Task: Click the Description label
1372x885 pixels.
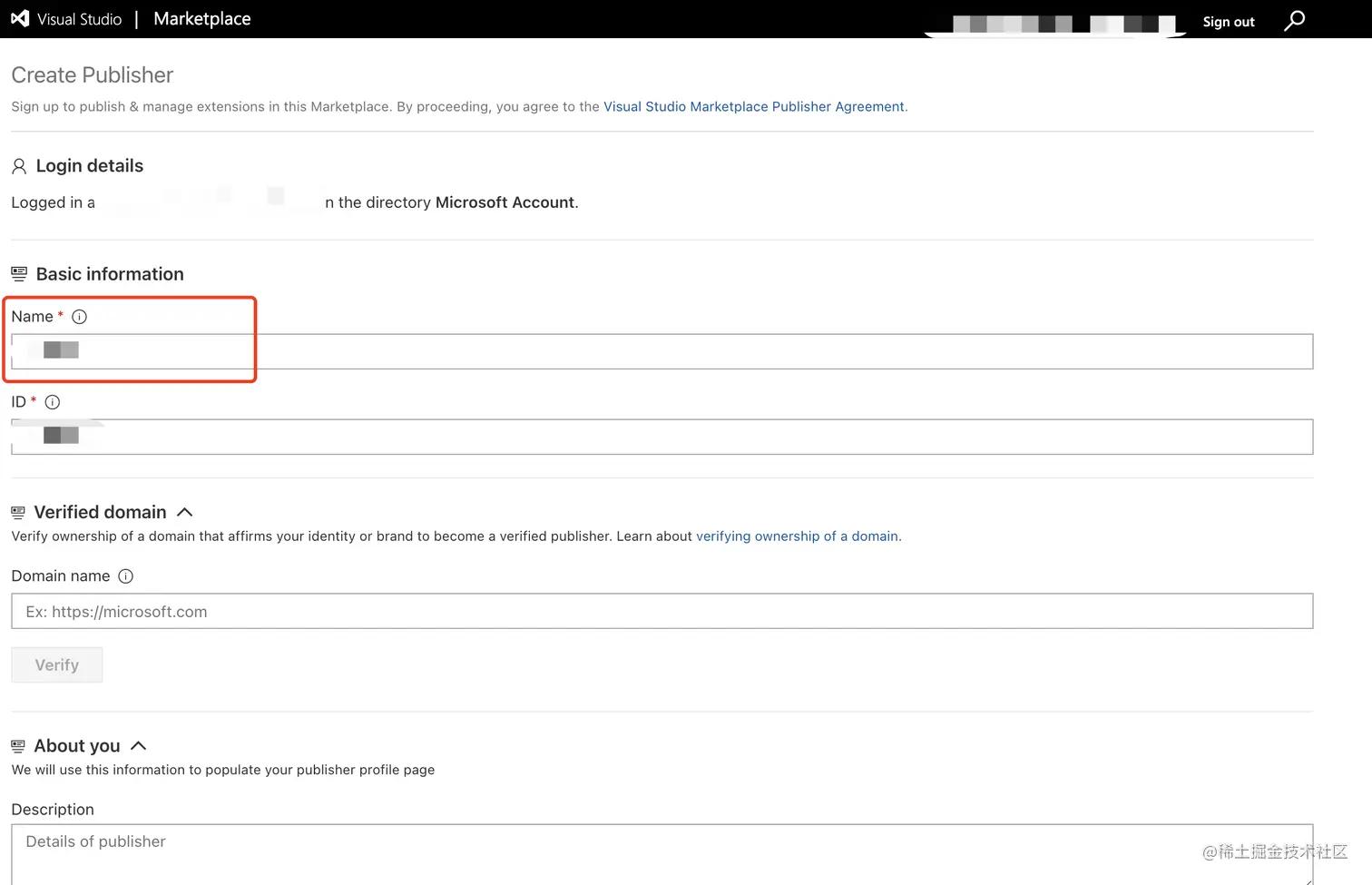Action: click(53, 810)
